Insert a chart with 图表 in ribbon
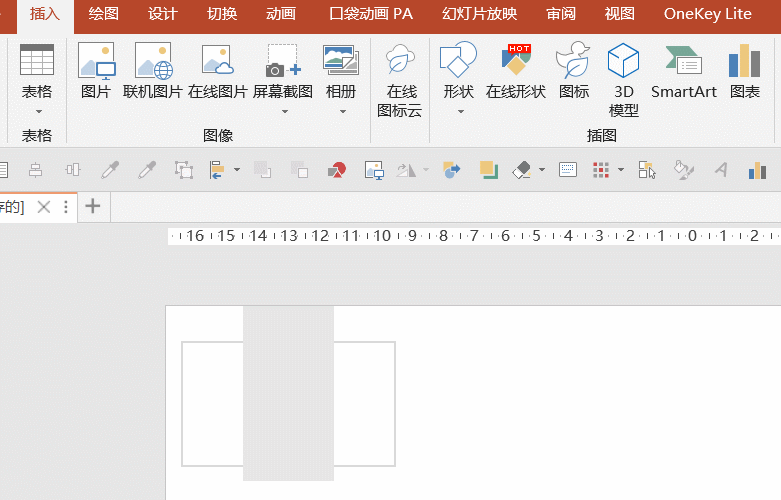Image resolution: width=781 pixels, height=500 pixels. pos(745,70)
